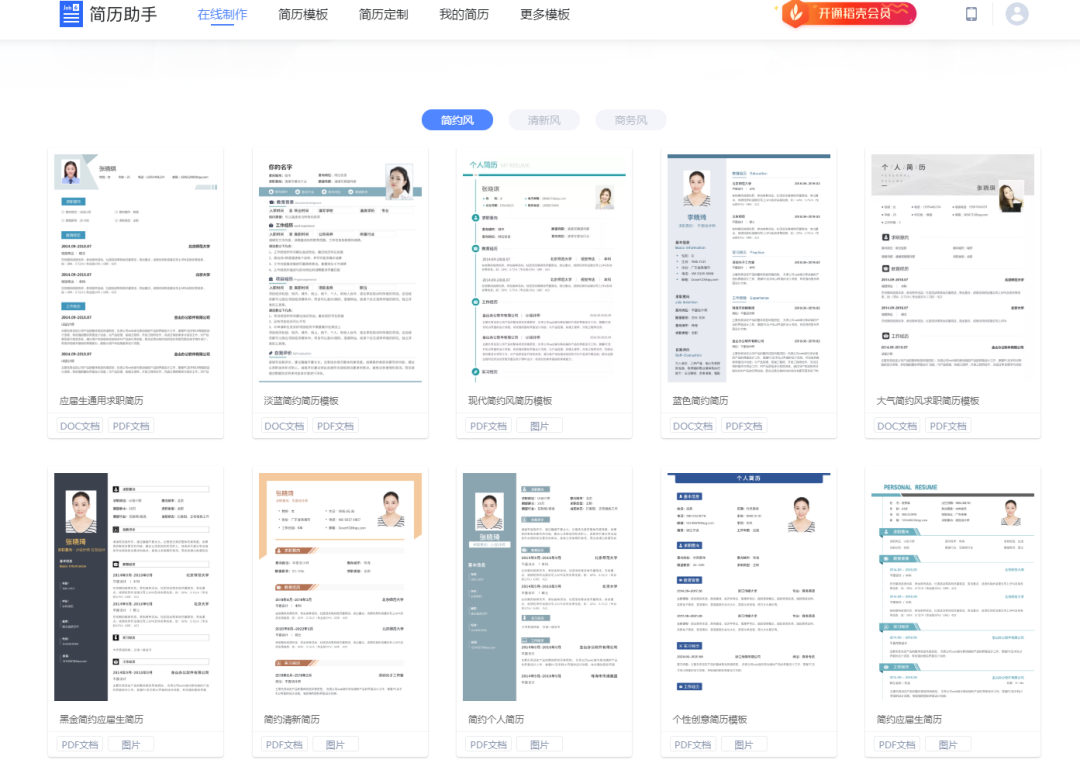Click PDF文档 under 简约应届生简历
The width and height of the screenshot is (1080, 777).
(898, 744)
